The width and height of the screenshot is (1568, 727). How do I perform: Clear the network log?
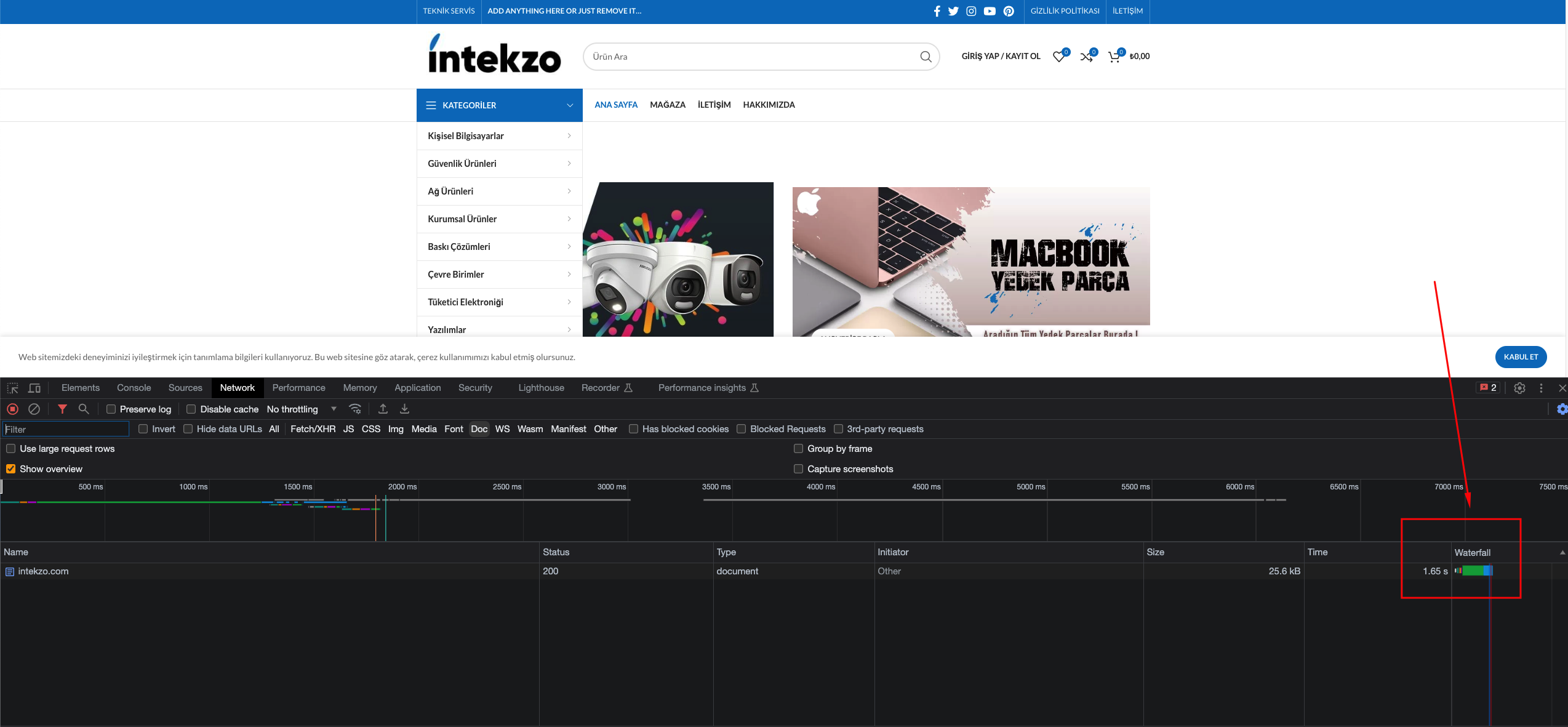(34, 409)
